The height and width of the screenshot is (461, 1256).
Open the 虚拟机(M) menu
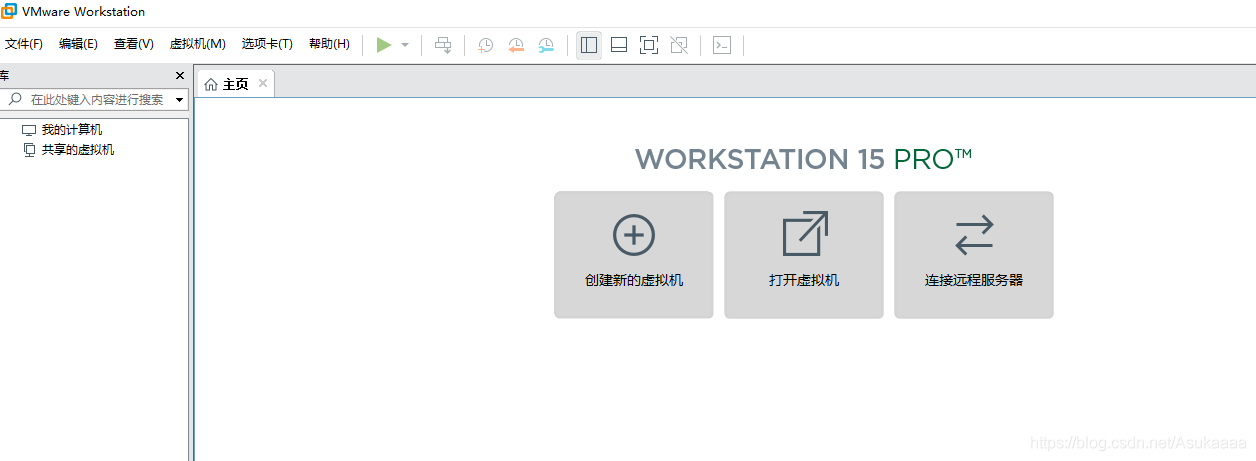coord(198,44)
